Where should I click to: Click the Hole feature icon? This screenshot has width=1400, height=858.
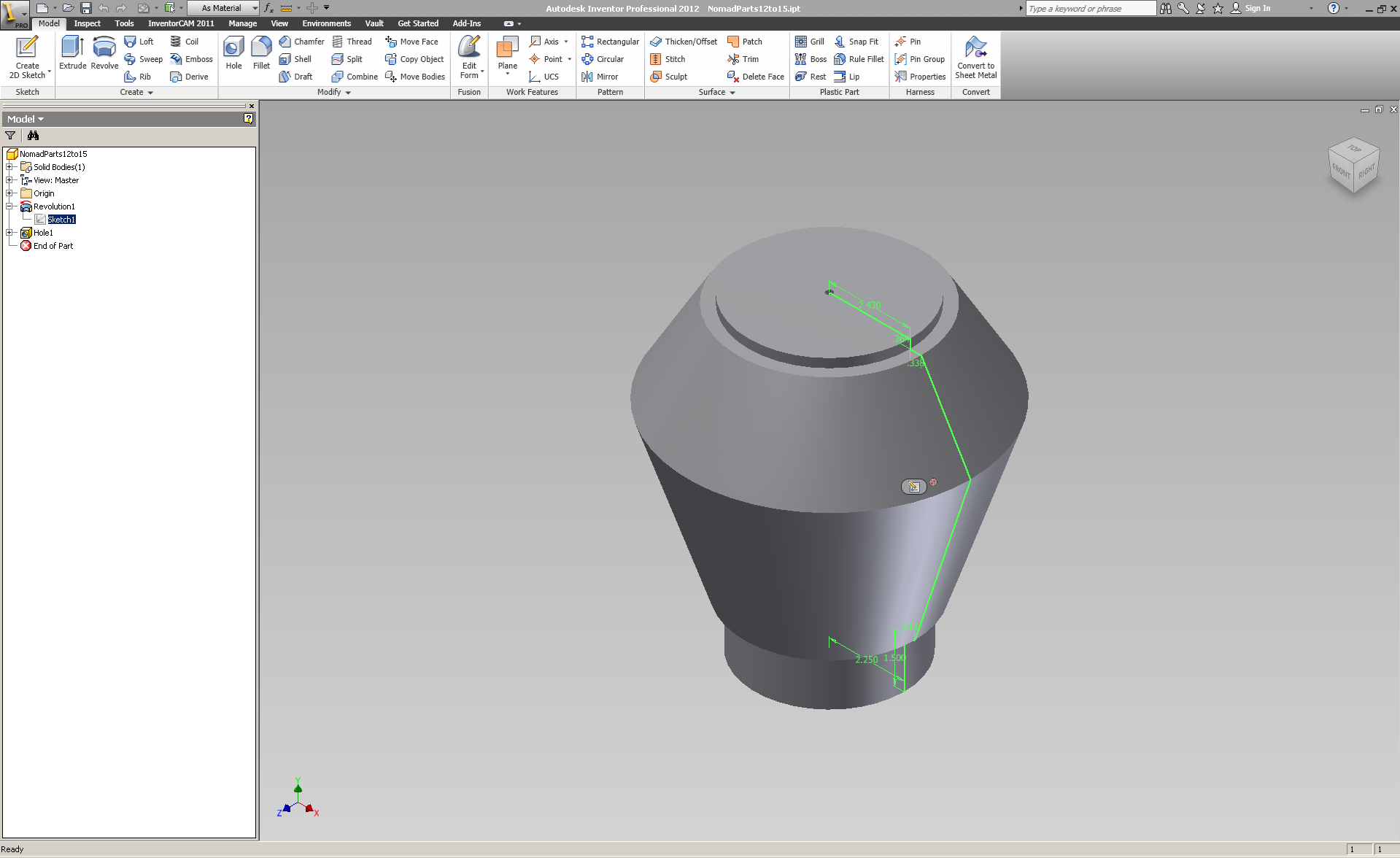click(x=233, y=53)
